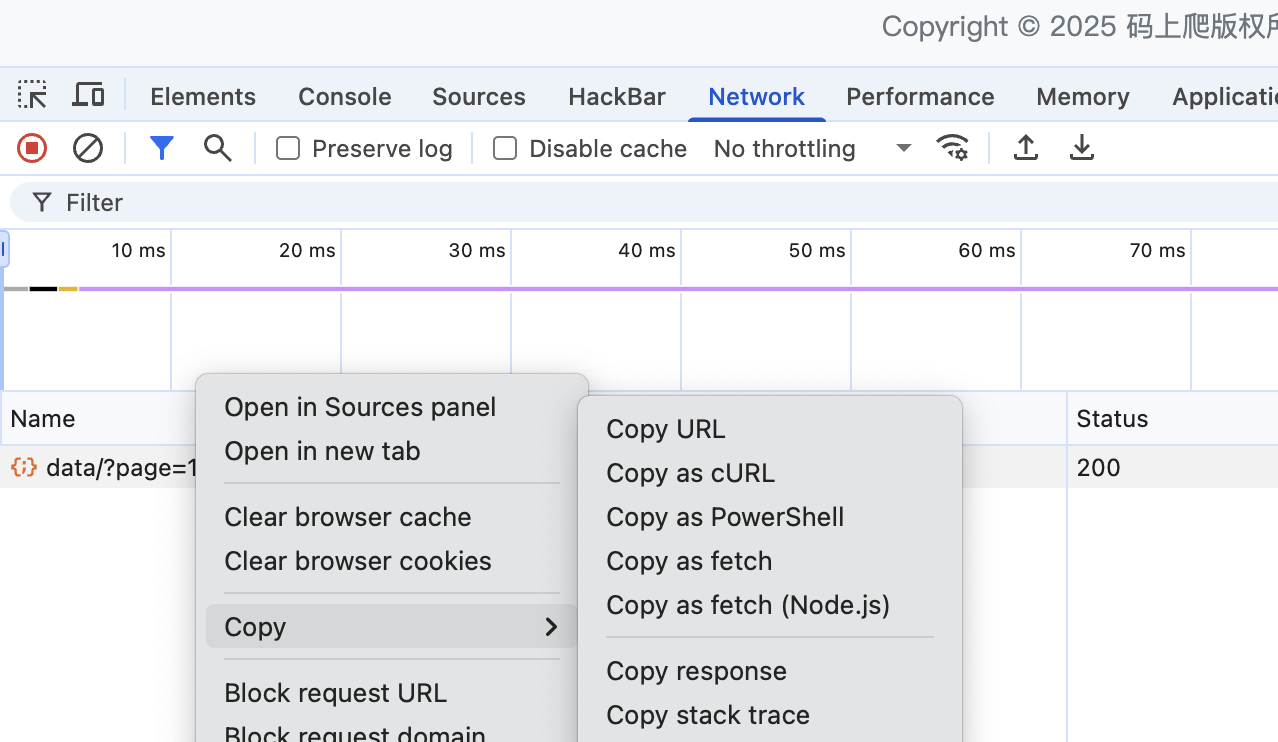Click the 40 ms timeline marker
Screen dimensions: 1278x742
(x=646, y=251)
